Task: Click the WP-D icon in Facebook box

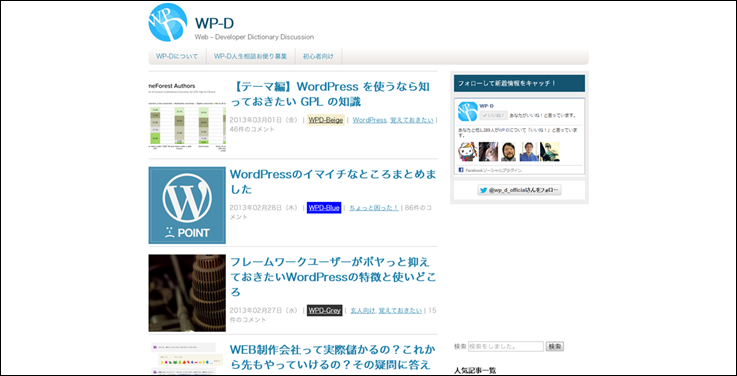Action: coord(468,112)
